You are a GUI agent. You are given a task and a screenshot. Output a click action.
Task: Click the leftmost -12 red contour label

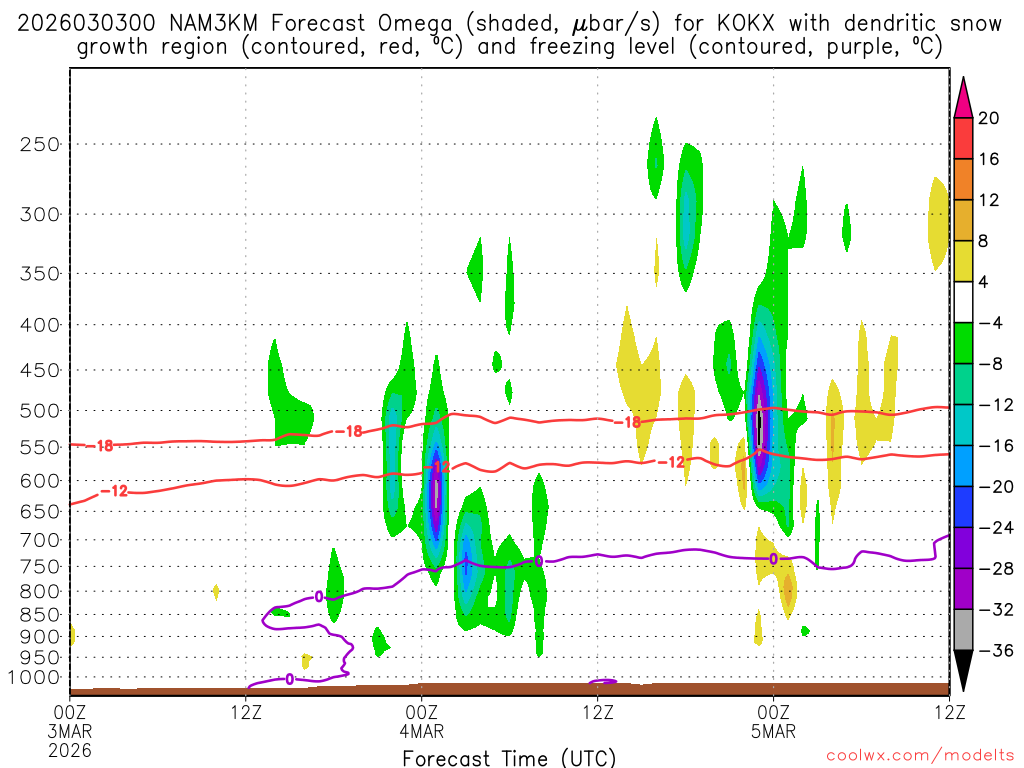(114, 490)
